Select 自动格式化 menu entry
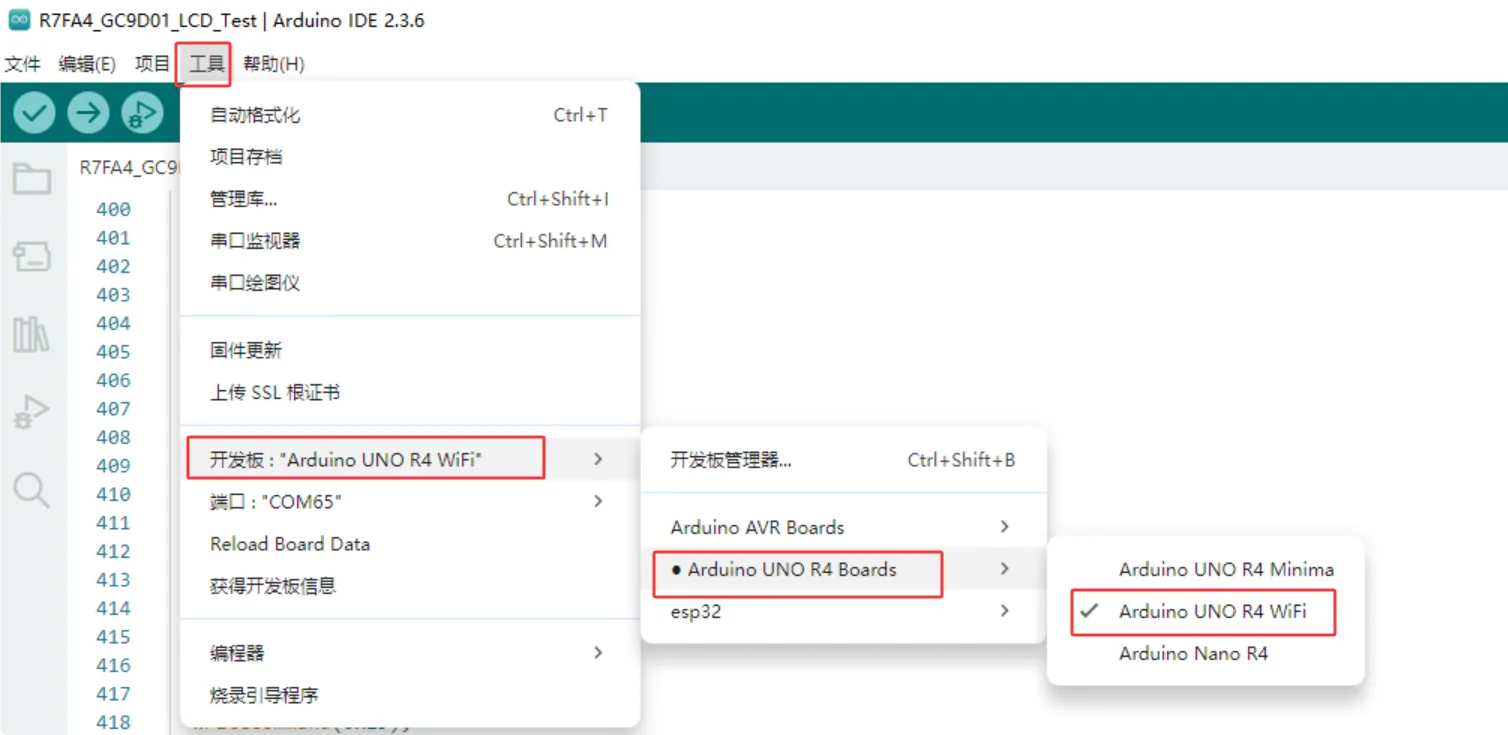The image size is (1508, 735). (409, 115)
